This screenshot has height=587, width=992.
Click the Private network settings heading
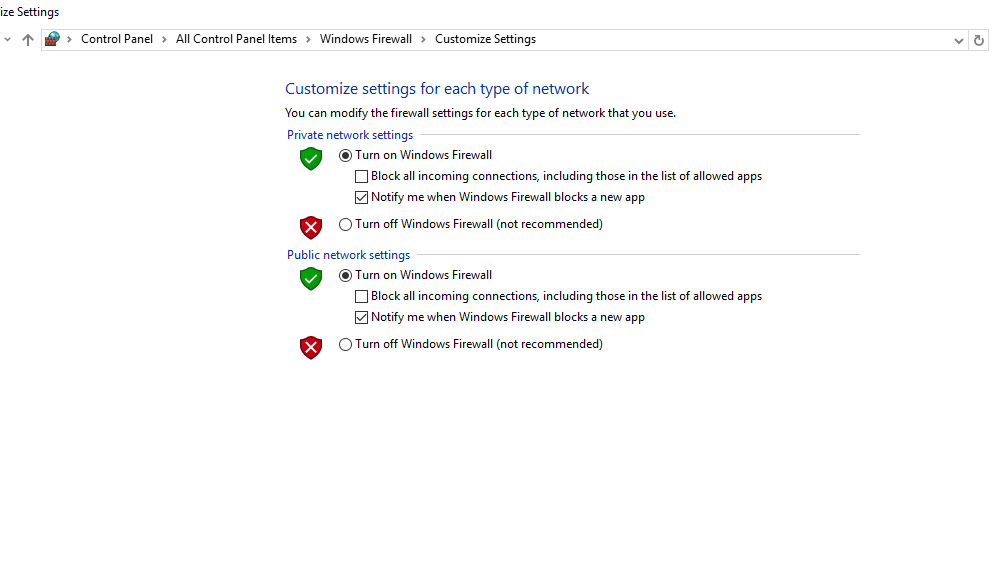click(x=350, y=135)
